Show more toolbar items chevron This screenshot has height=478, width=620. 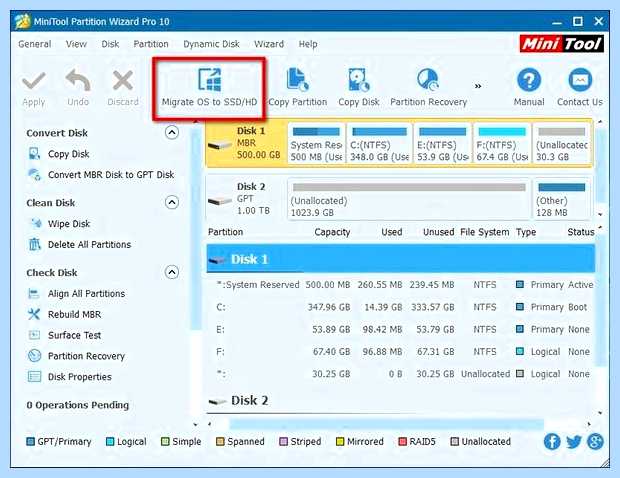click(478, 86)
